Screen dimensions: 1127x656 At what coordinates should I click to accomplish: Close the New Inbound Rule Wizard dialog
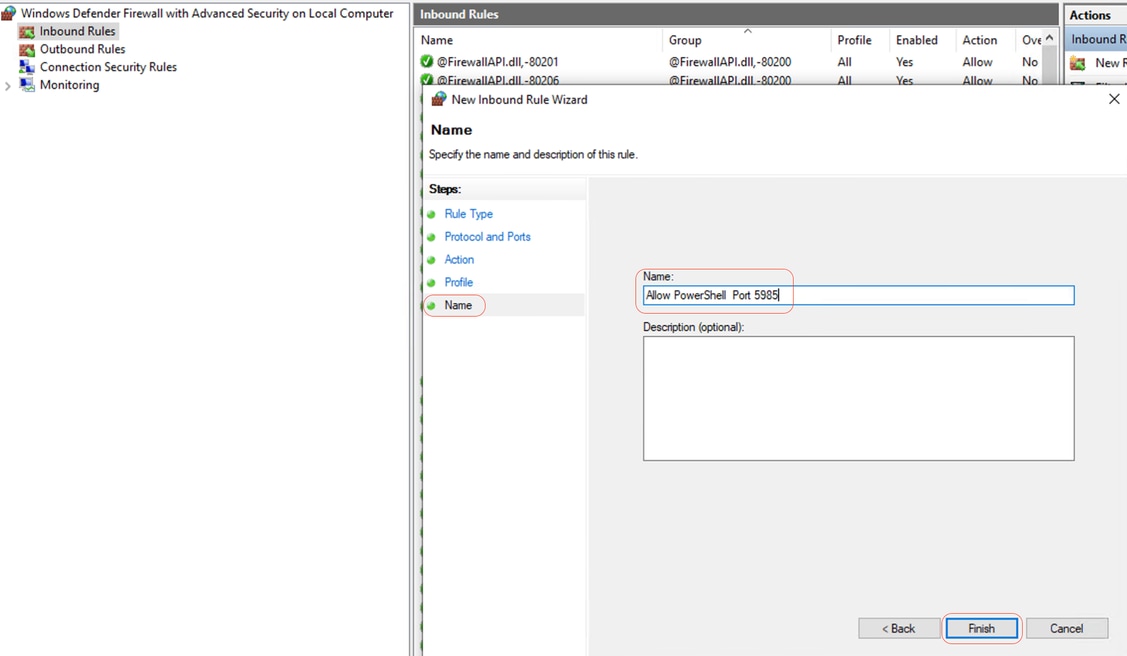[x=1114, y=99]
